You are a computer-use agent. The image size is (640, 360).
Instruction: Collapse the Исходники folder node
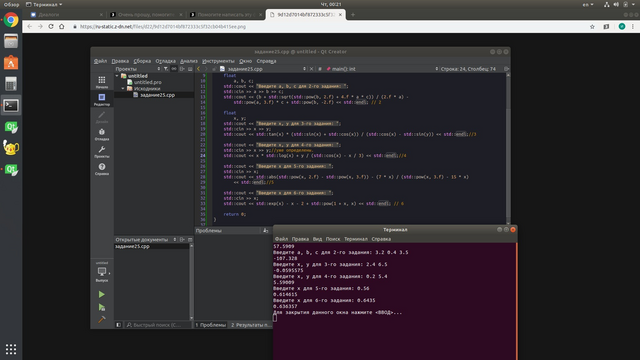coord(123,89)
